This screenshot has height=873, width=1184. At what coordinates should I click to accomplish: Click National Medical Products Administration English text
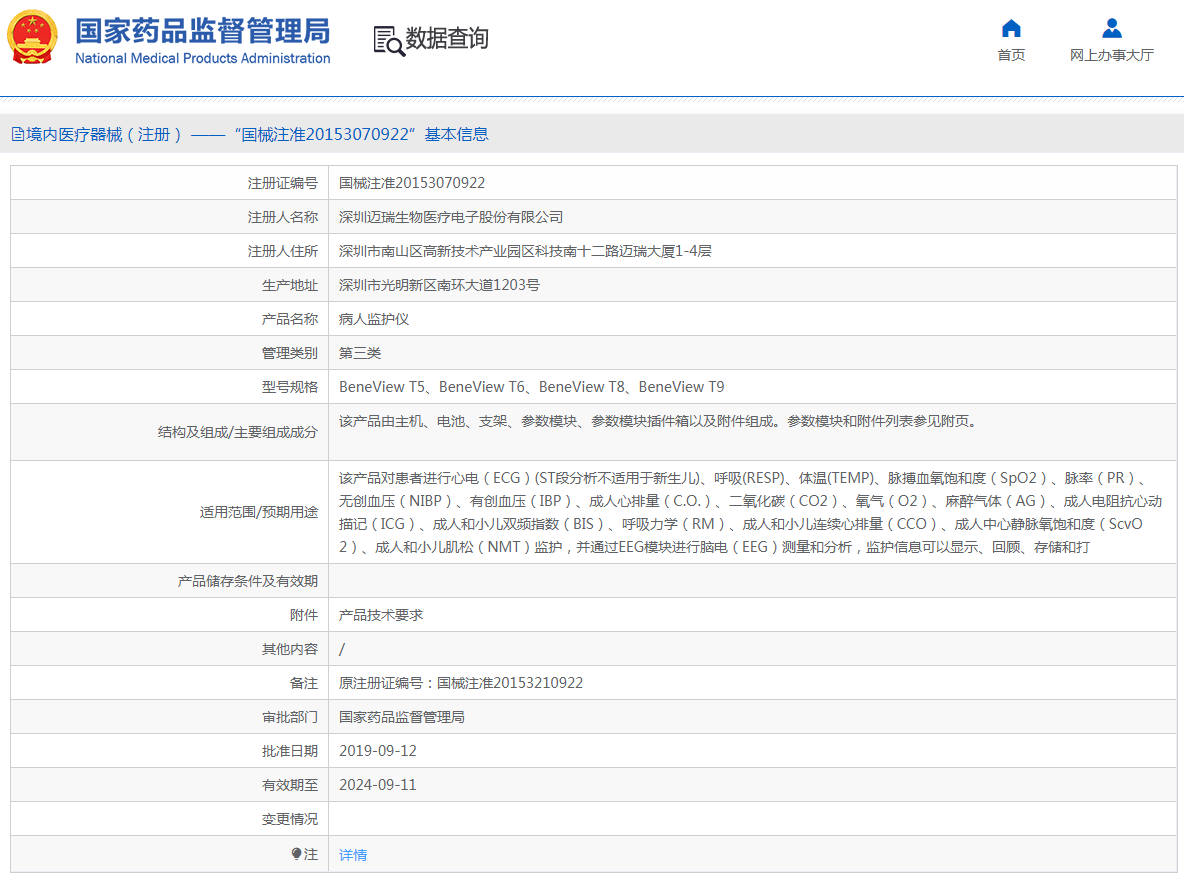[202, 58]
